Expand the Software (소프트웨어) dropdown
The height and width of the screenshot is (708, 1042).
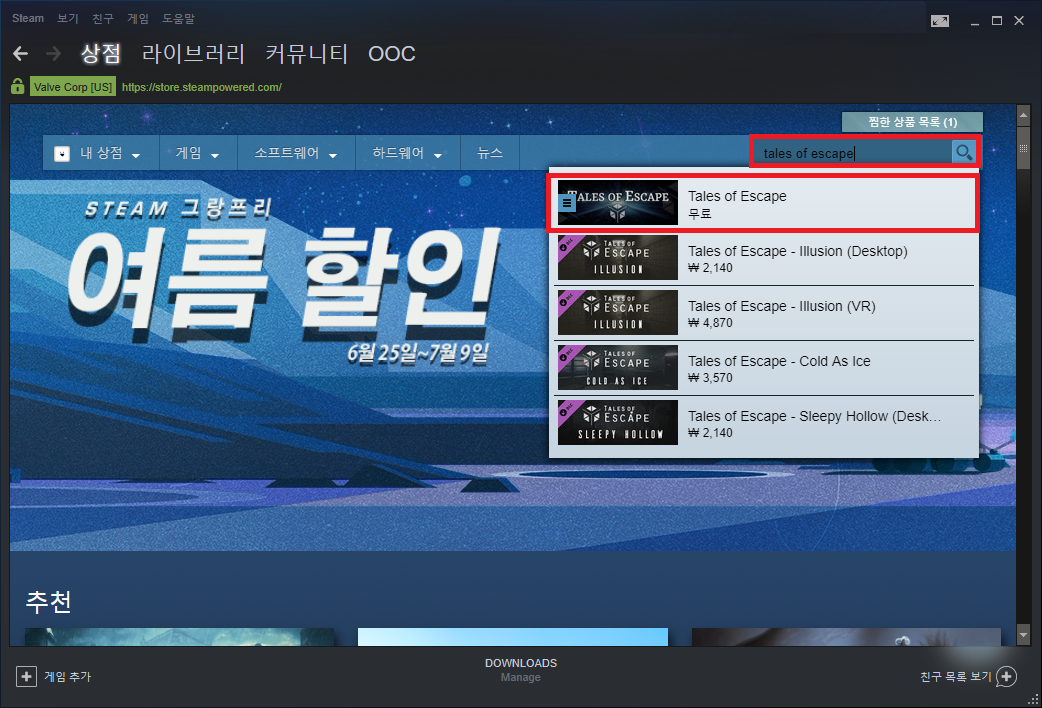[296, 153]
